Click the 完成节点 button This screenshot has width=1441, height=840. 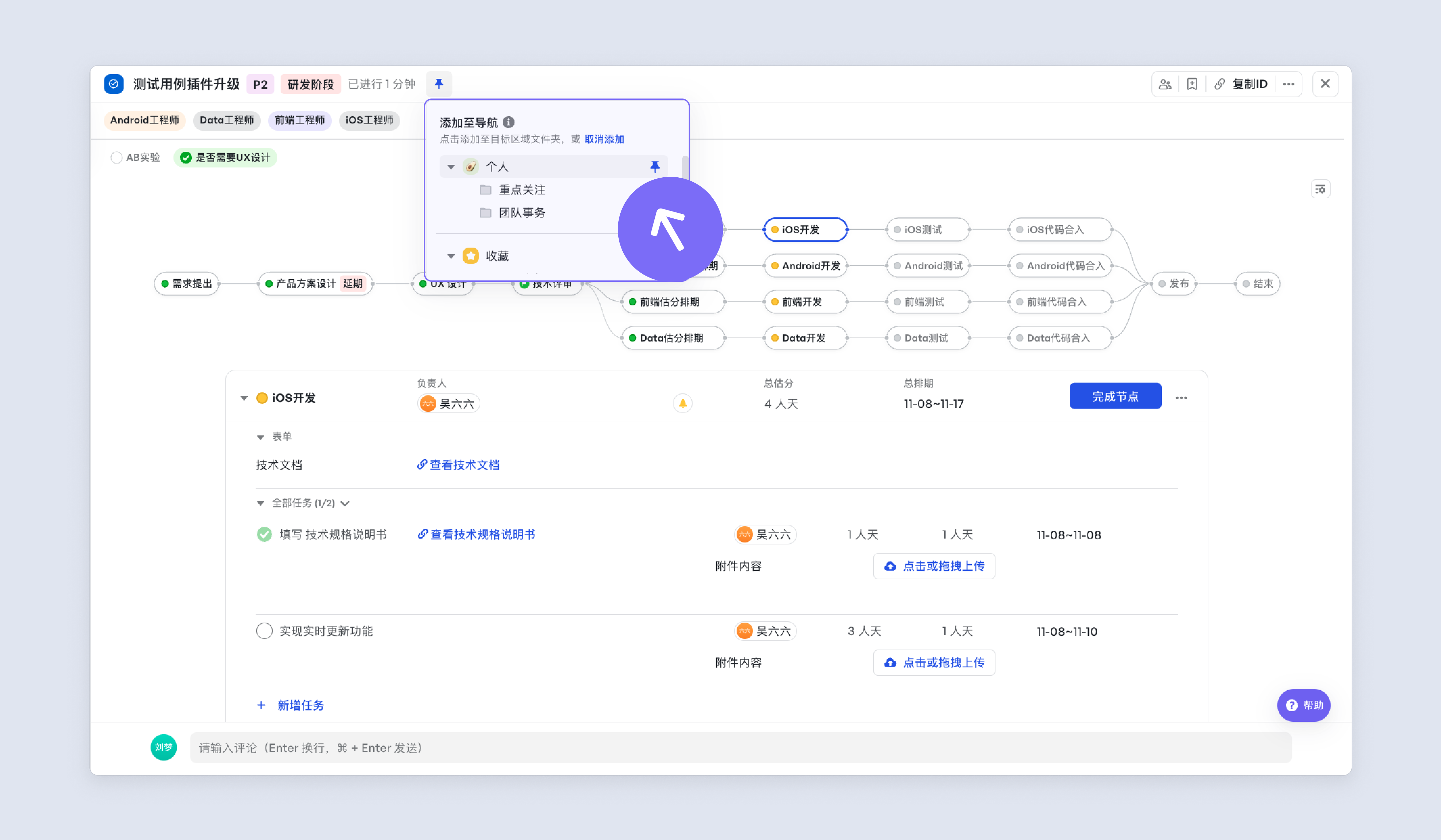pos(1115,397)
